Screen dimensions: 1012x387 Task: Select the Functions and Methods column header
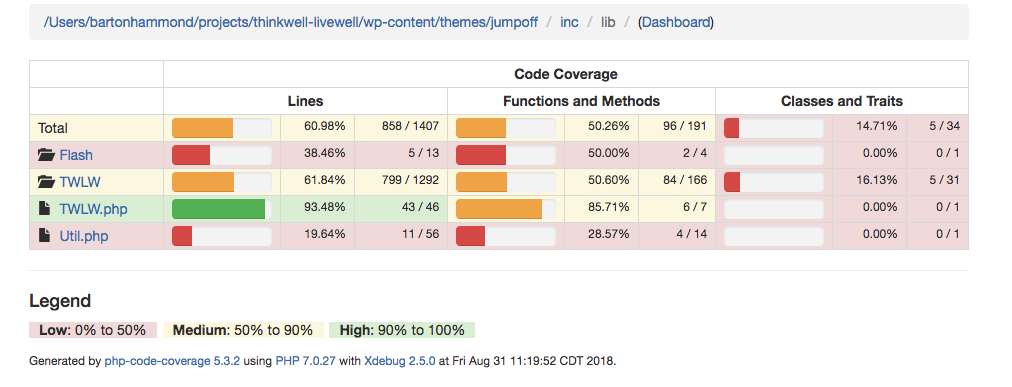[582, 101]
